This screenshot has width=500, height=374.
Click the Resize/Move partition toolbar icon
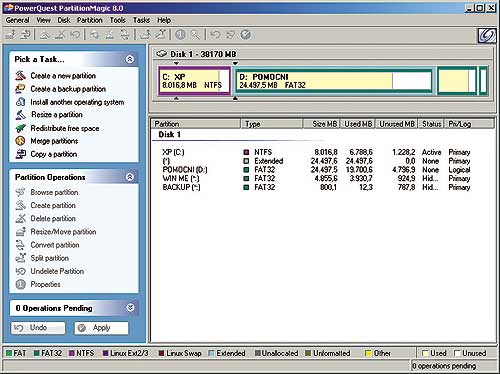[x=10, y=35]
